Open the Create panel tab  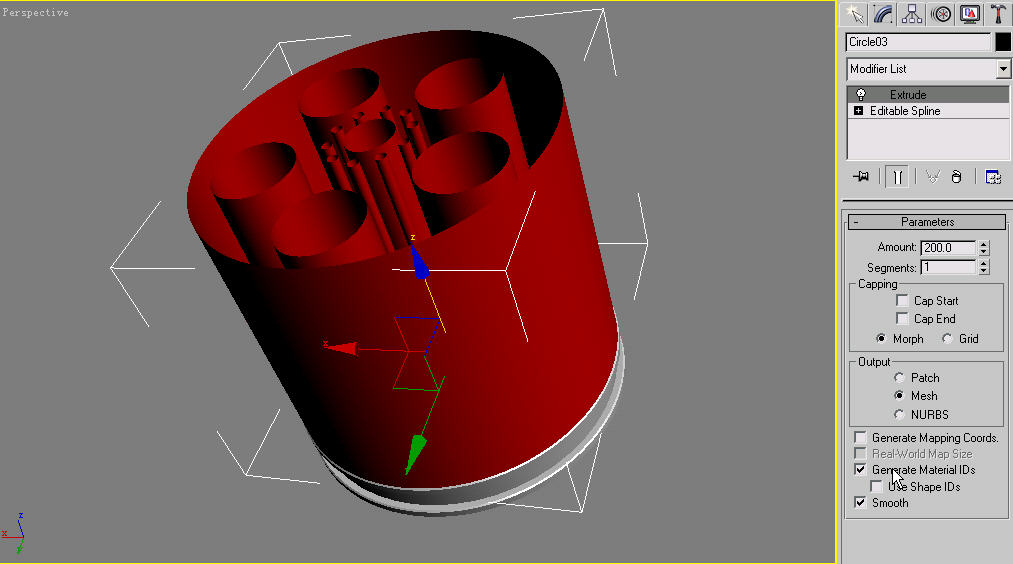854,13
